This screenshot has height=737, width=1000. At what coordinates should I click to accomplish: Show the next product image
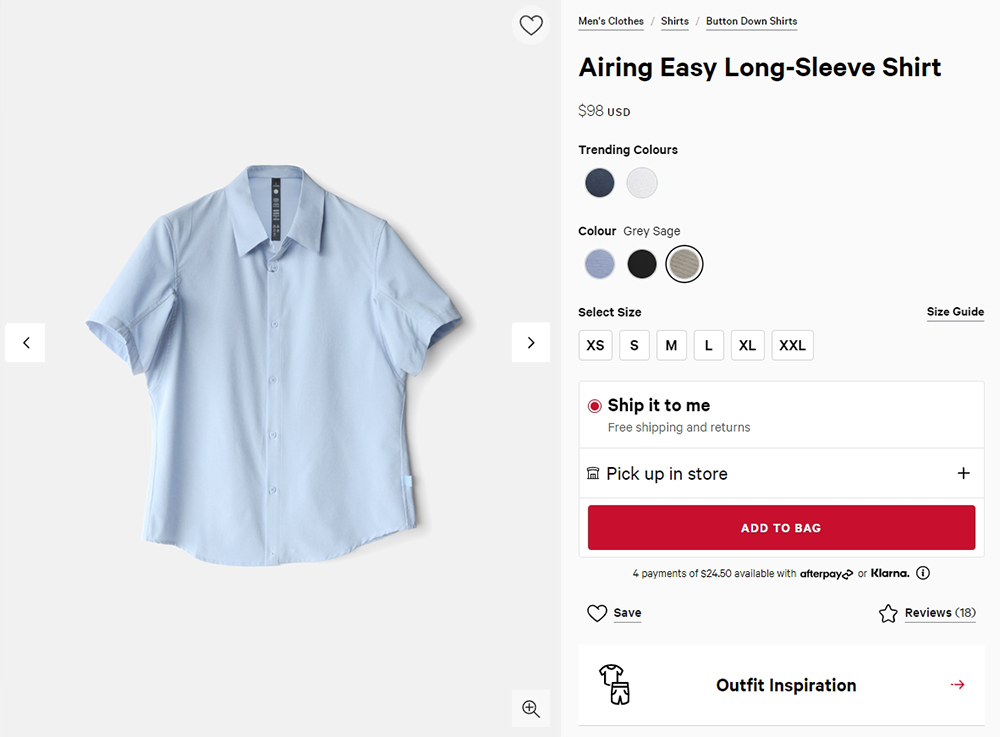[531, 342]
